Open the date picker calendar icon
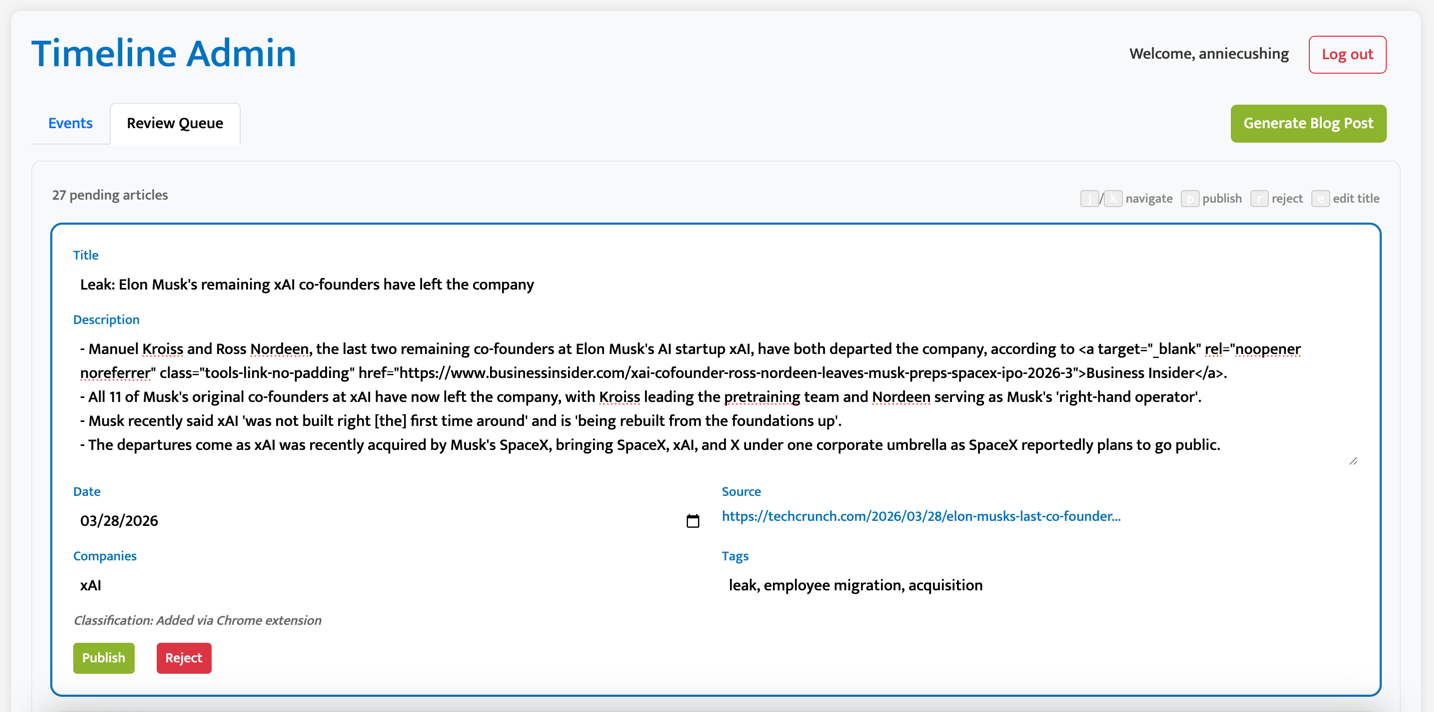This screenshot has width=1434, height=712. point(692,521)
